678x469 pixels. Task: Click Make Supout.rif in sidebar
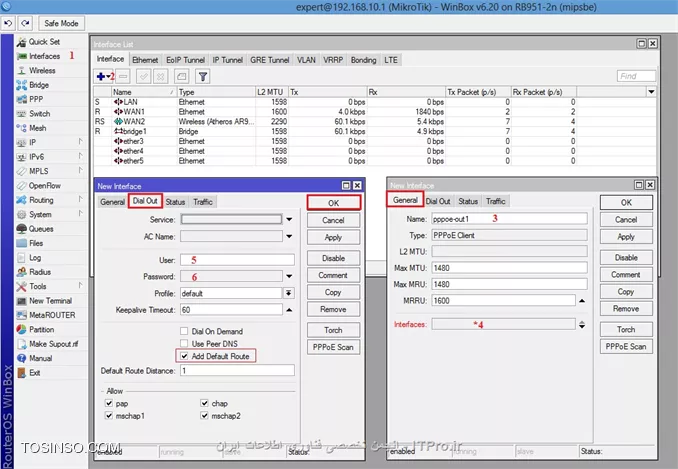48,344
